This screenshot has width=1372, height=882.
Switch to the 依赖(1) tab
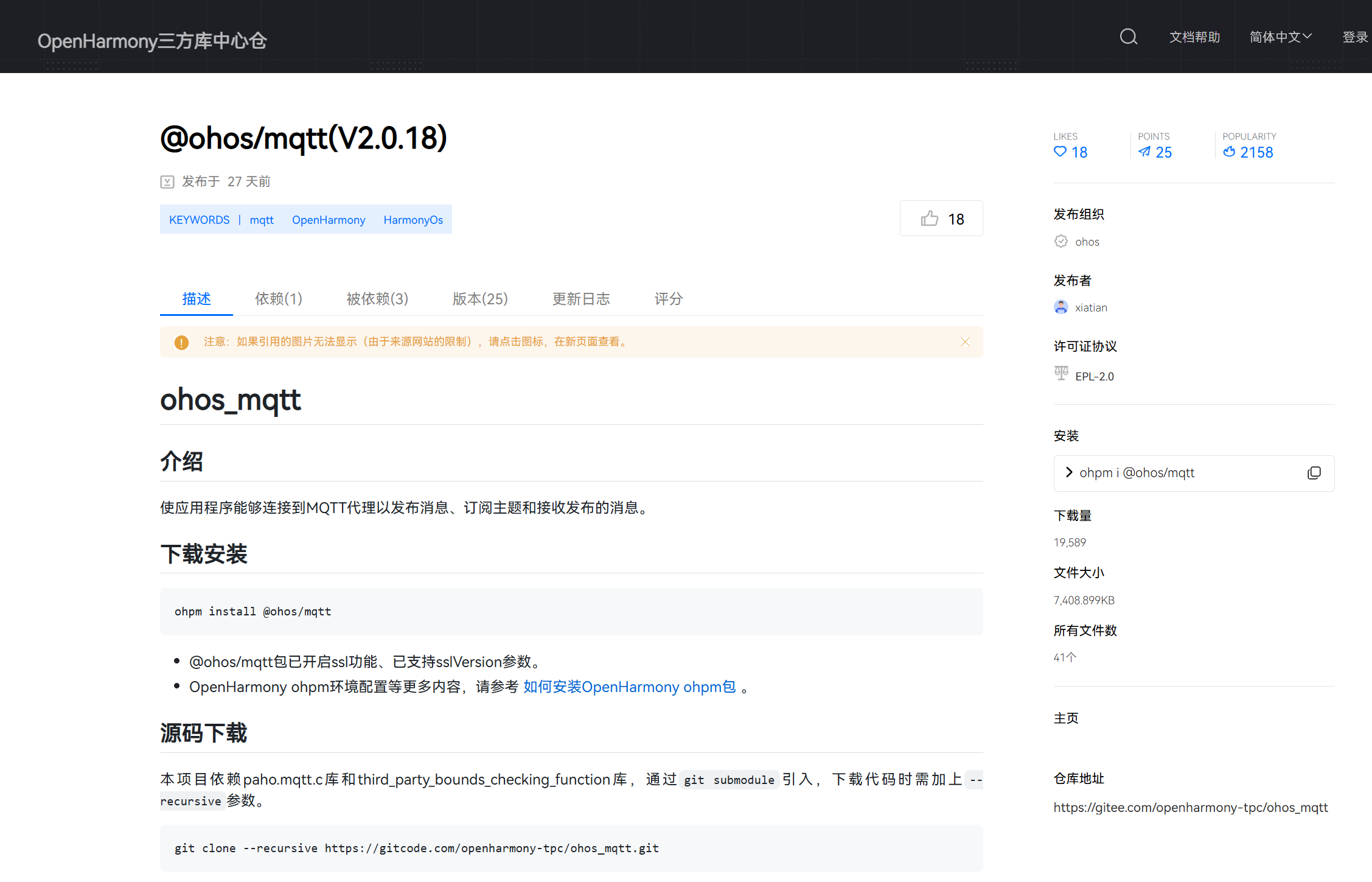(x=278, y=299)
